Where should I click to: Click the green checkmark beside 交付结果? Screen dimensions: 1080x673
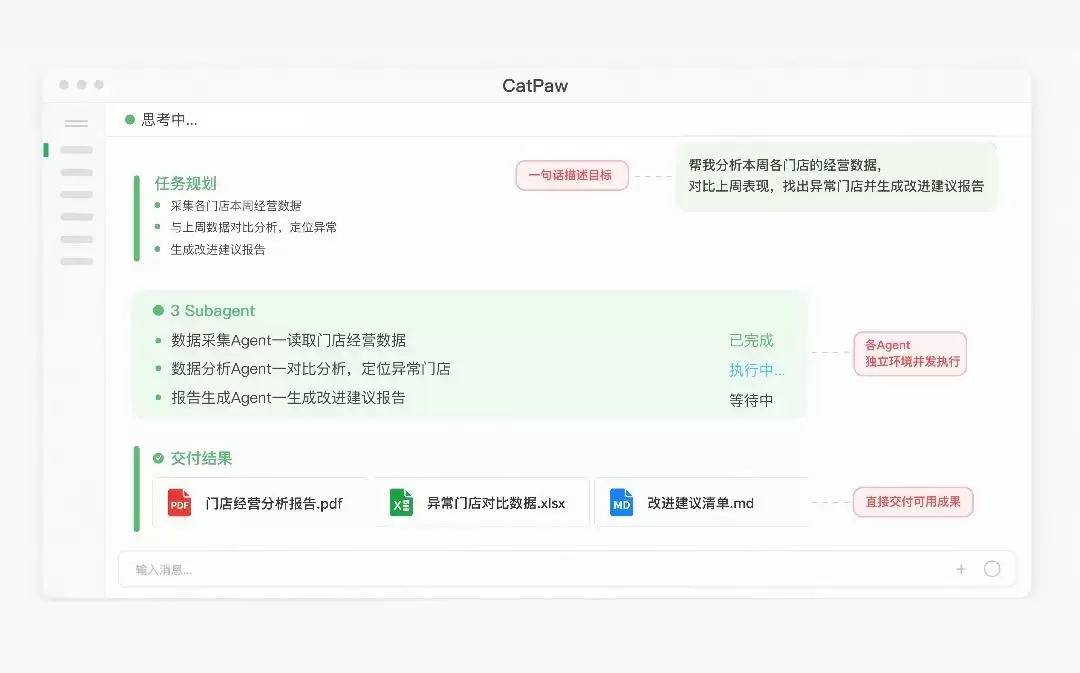click(158, 458)
